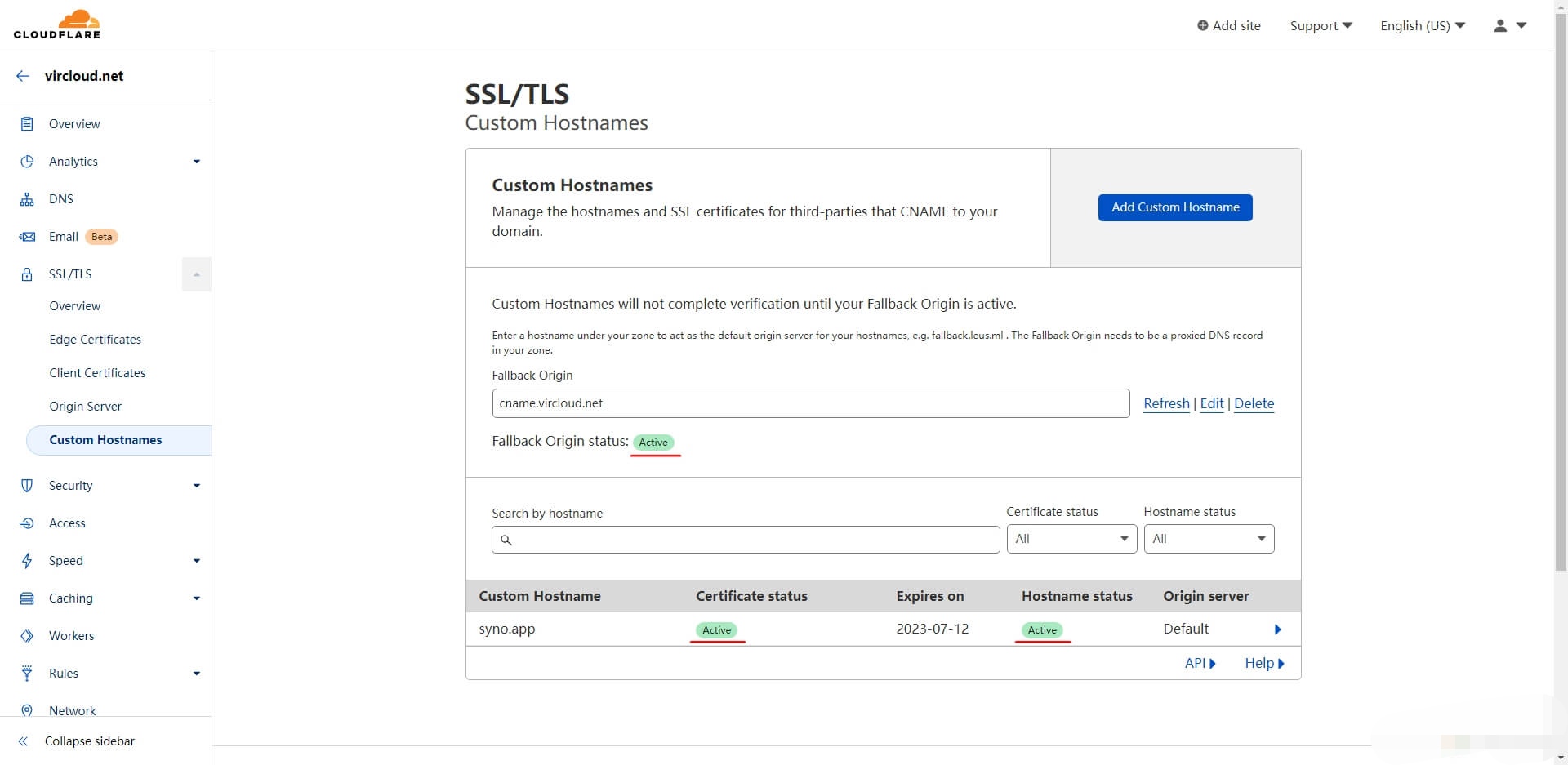Click the Refresh link for Fallback Origin
Screen dimensions: 1568x765
coord(1166,403)
